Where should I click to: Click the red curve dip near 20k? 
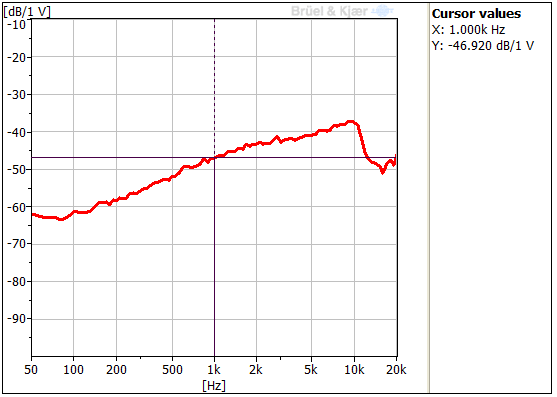[x=383, y=172]
